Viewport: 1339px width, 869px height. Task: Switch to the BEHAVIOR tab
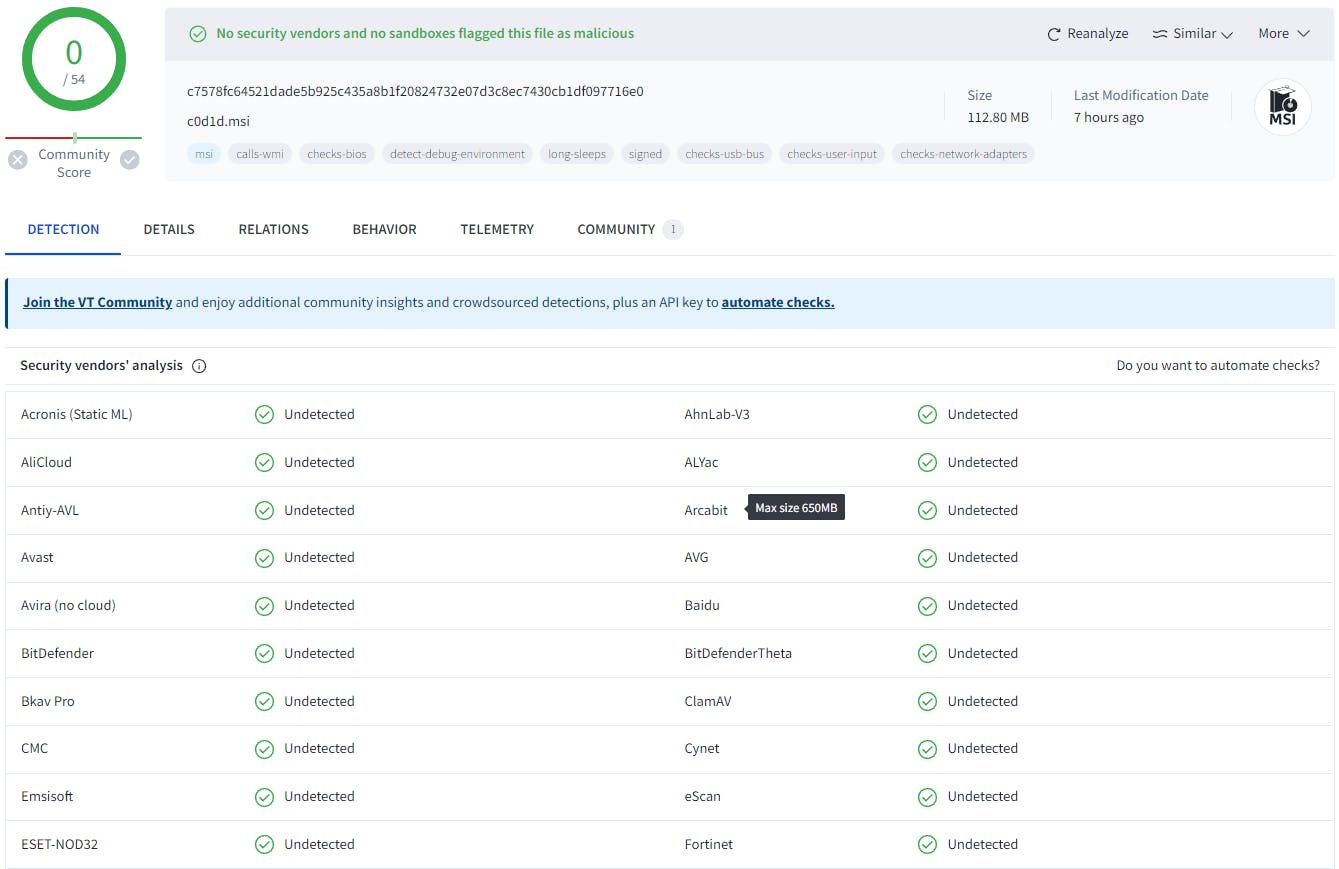tap(384, 229)
